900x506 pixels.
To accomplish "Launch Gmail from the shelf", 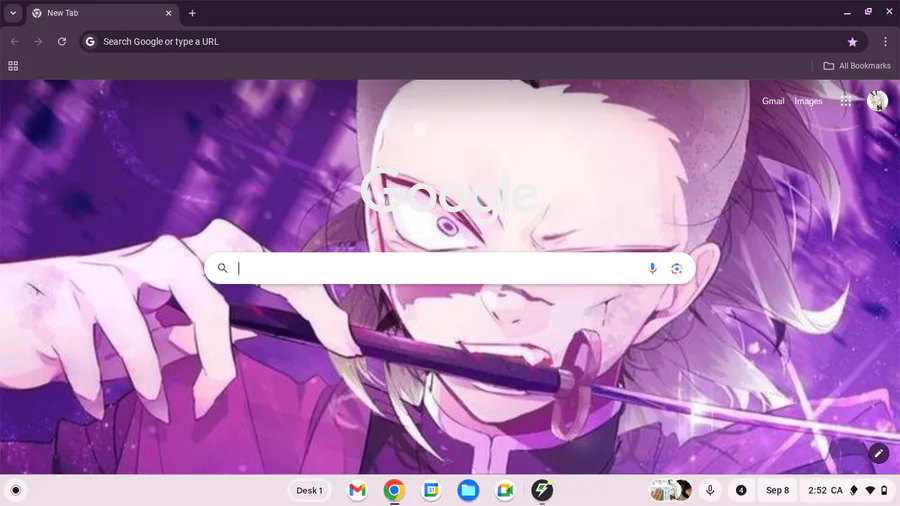I will (x=357, y=491).
